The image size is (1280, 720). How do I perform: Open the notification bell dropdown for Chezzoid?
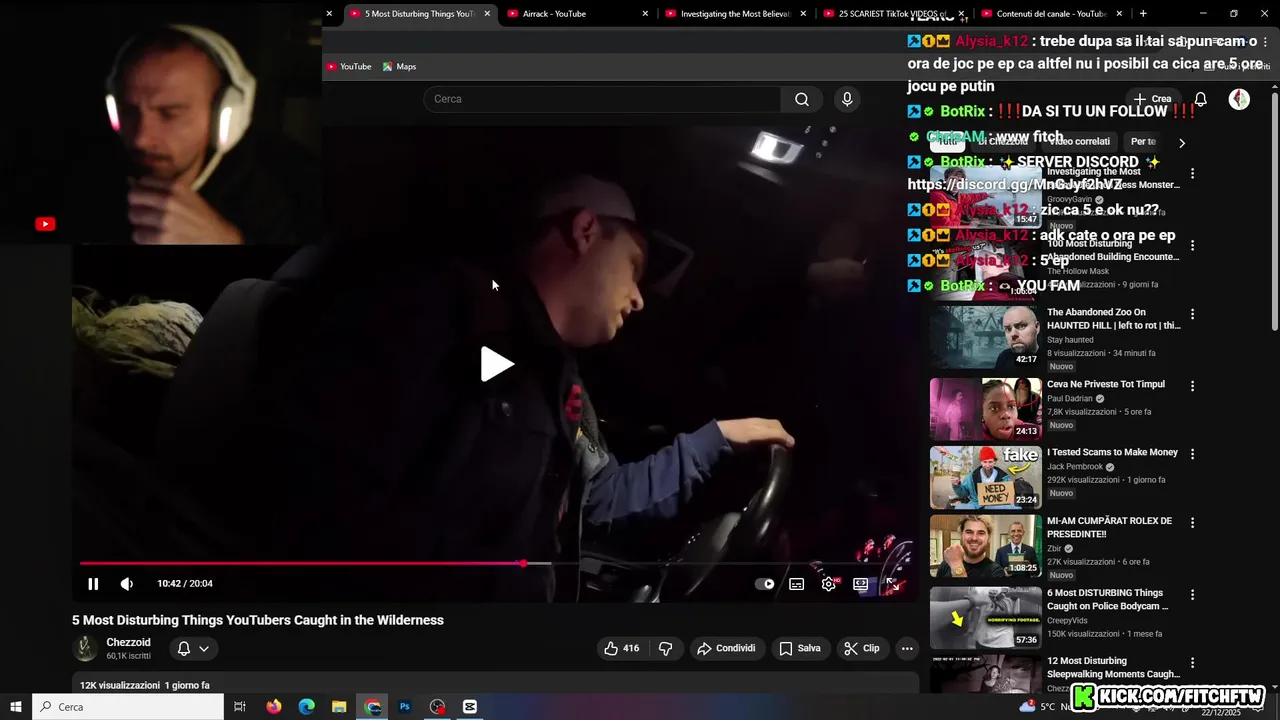click(x=193, y=648)
